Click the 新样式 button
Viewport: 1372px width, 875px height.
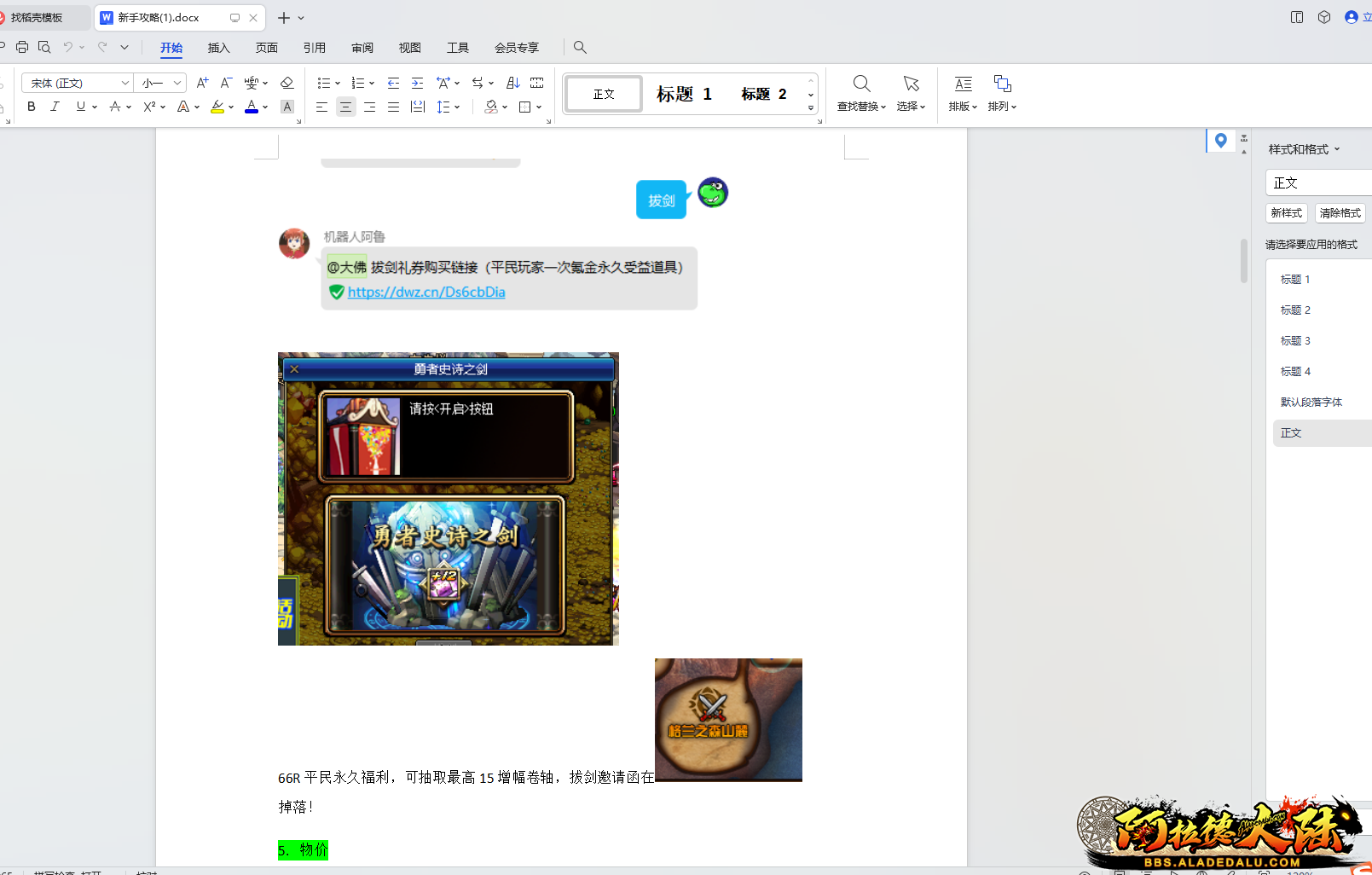1286,213
